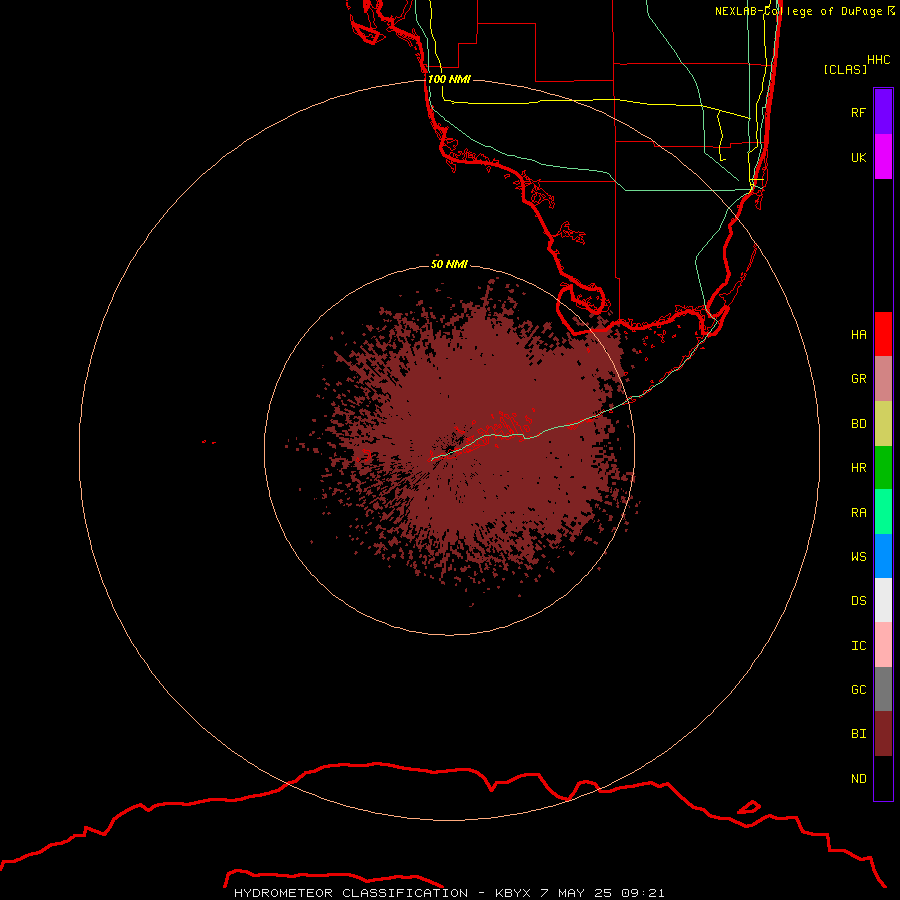Image resolution: width=900 pixels, height=900 pixels.
Task: Click the HYDROMETEOR CLASSIFICATION title text
Action: point(351,893)
